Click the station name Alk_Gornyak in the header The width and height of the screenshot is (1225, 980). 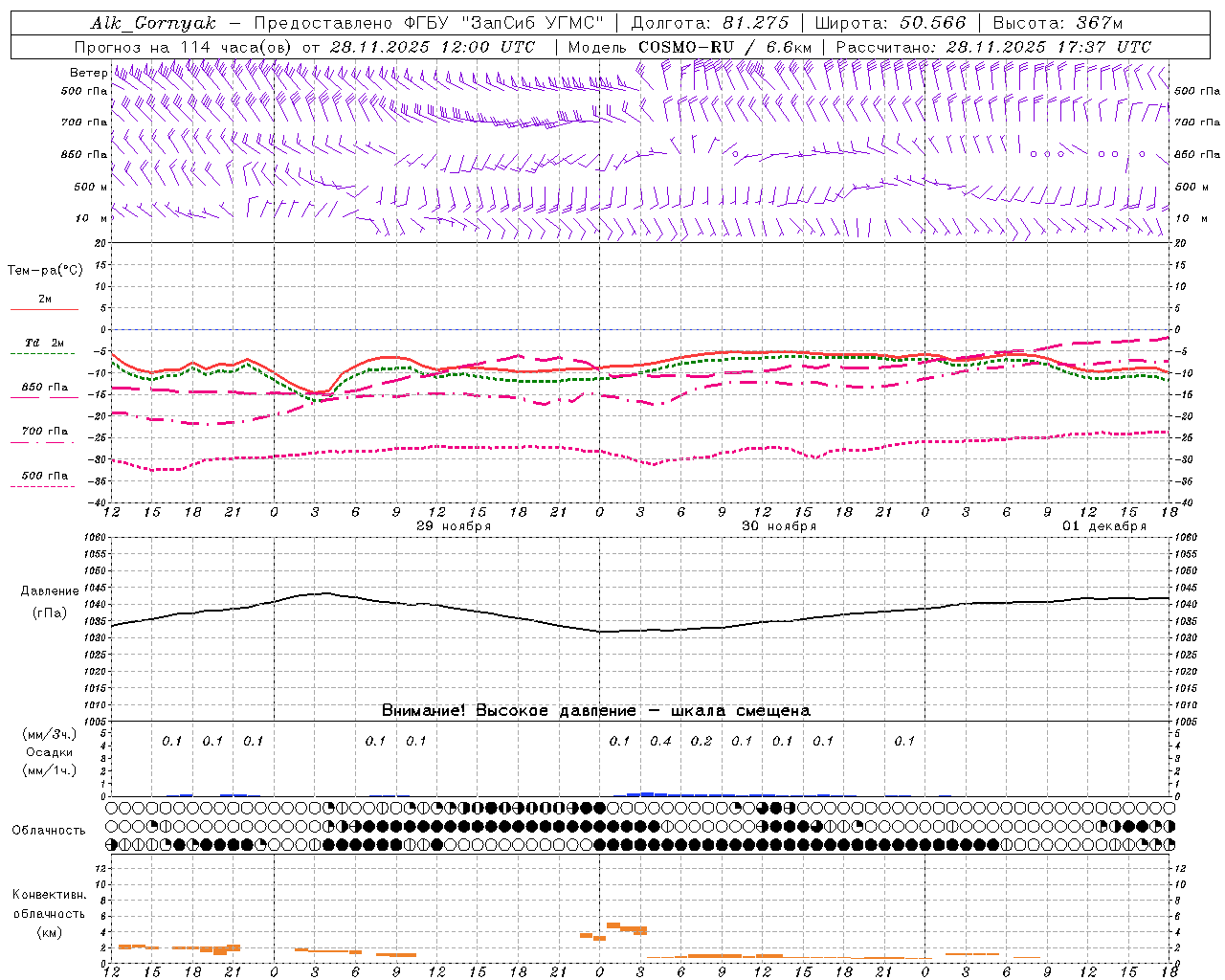[153, 23]
